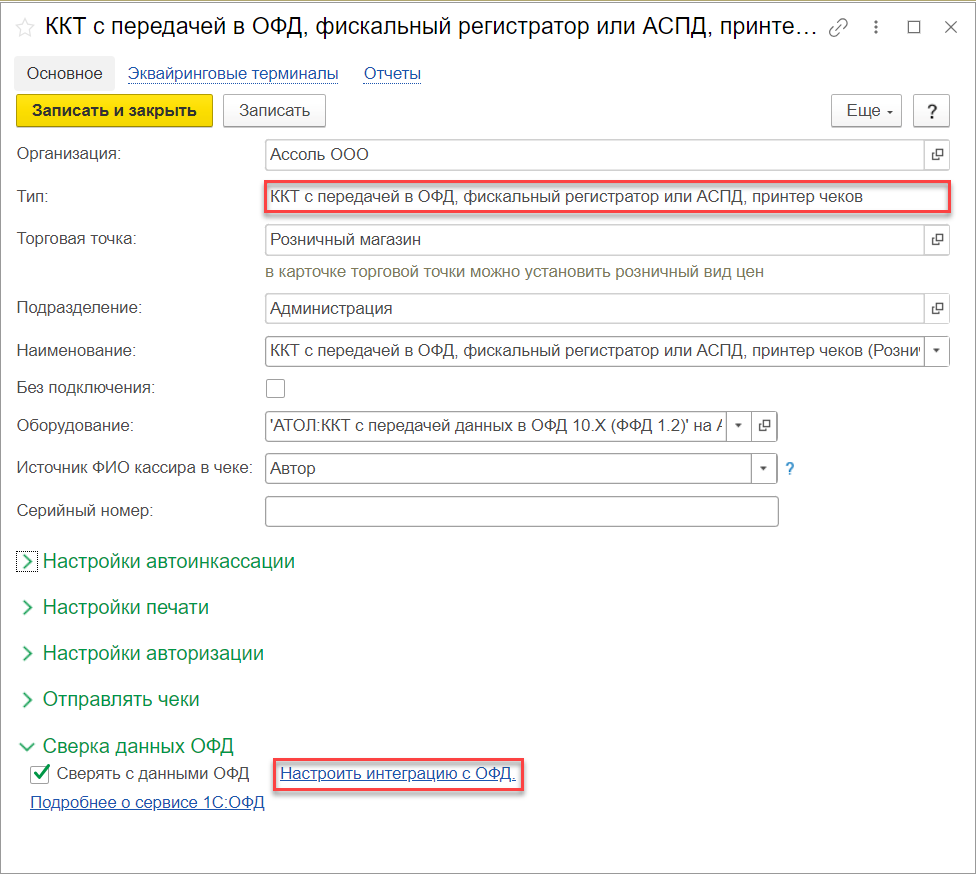Add this form to favorites star
976x874 pixels.
pos(26,28)
